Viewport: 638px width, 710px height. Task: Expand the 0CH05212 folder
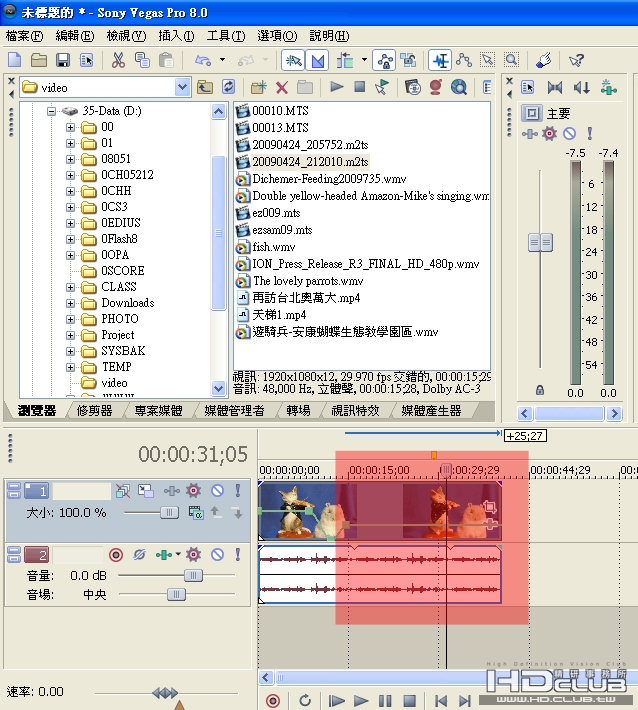(x=70, y=175)
